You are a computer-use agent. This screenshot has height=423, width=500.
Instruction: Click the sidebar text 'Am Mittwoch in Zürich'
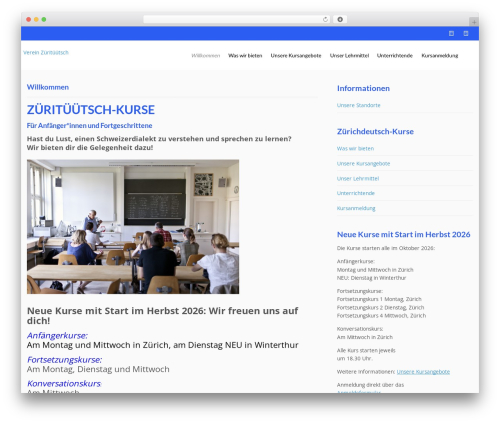click(x=365, y=337)
